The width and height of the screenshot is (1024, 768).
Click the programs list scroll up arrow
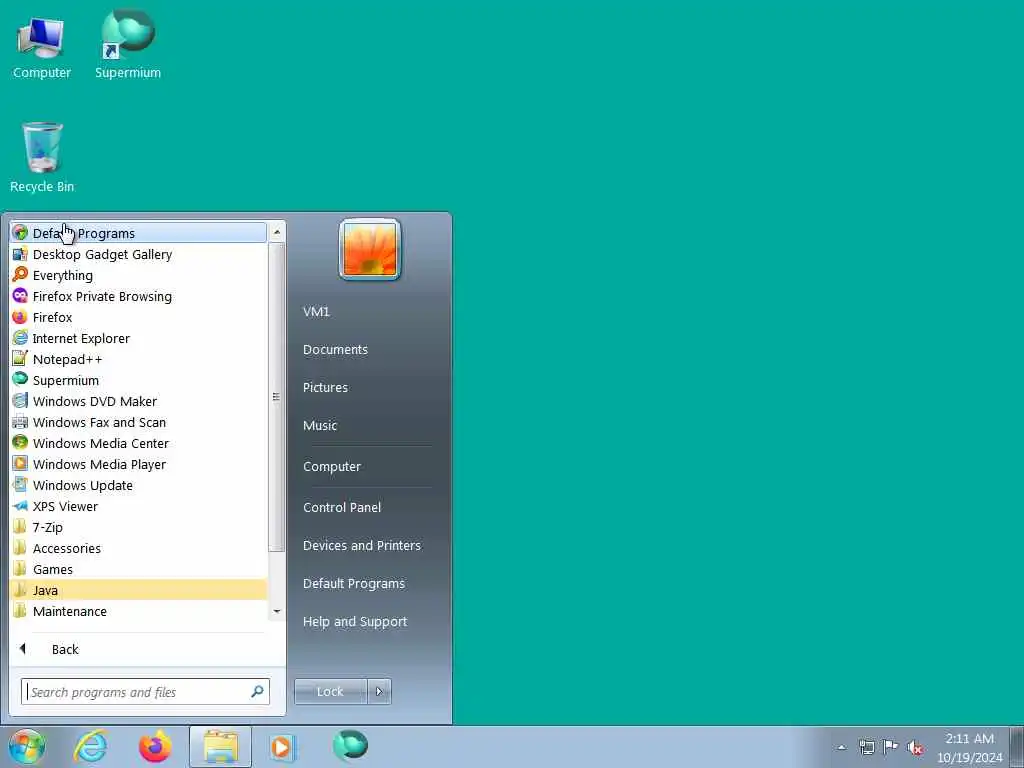coord(277,232)
